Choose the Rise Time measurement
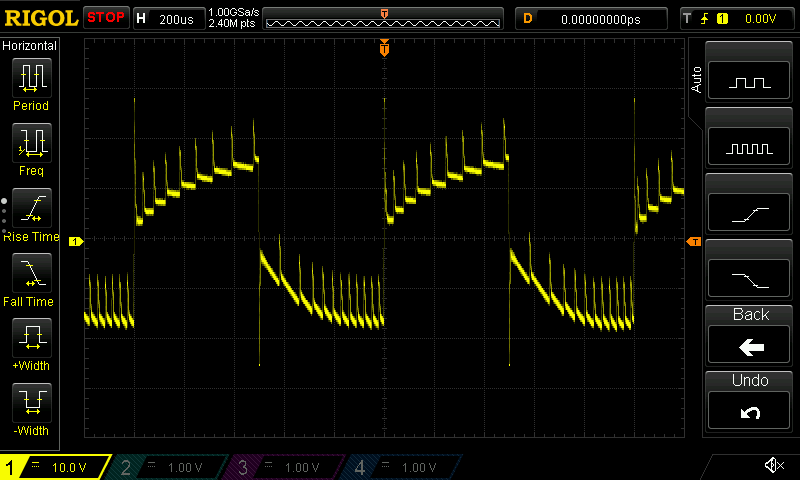Viewport: 800px width, 480px height. pos(32,208)
